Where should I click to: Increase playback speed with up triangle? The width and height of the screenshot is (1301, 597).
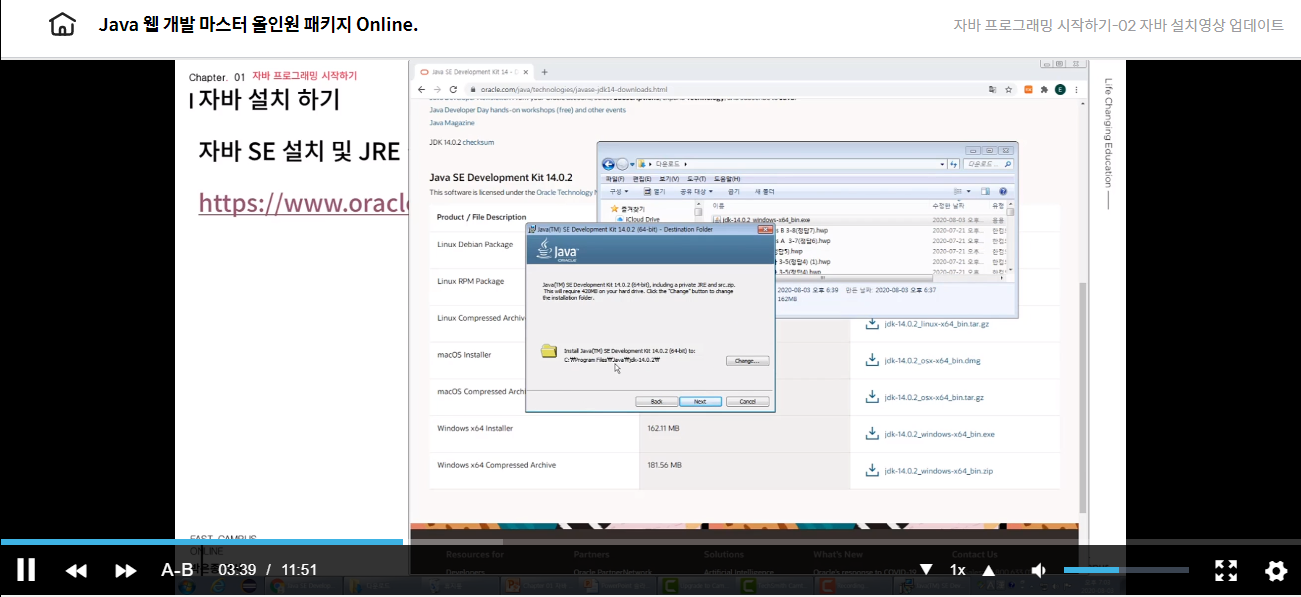(x=988, y=570)
